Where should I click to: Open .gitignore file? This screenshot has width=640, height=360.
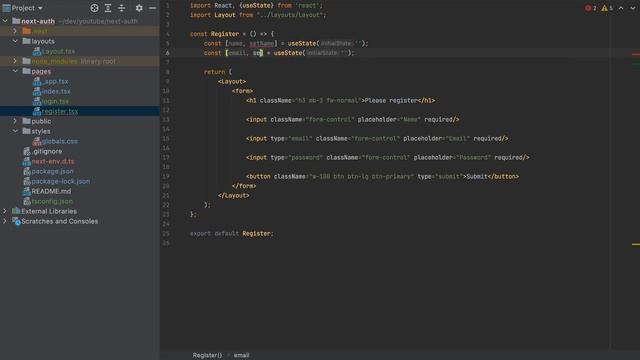(47, 151)
